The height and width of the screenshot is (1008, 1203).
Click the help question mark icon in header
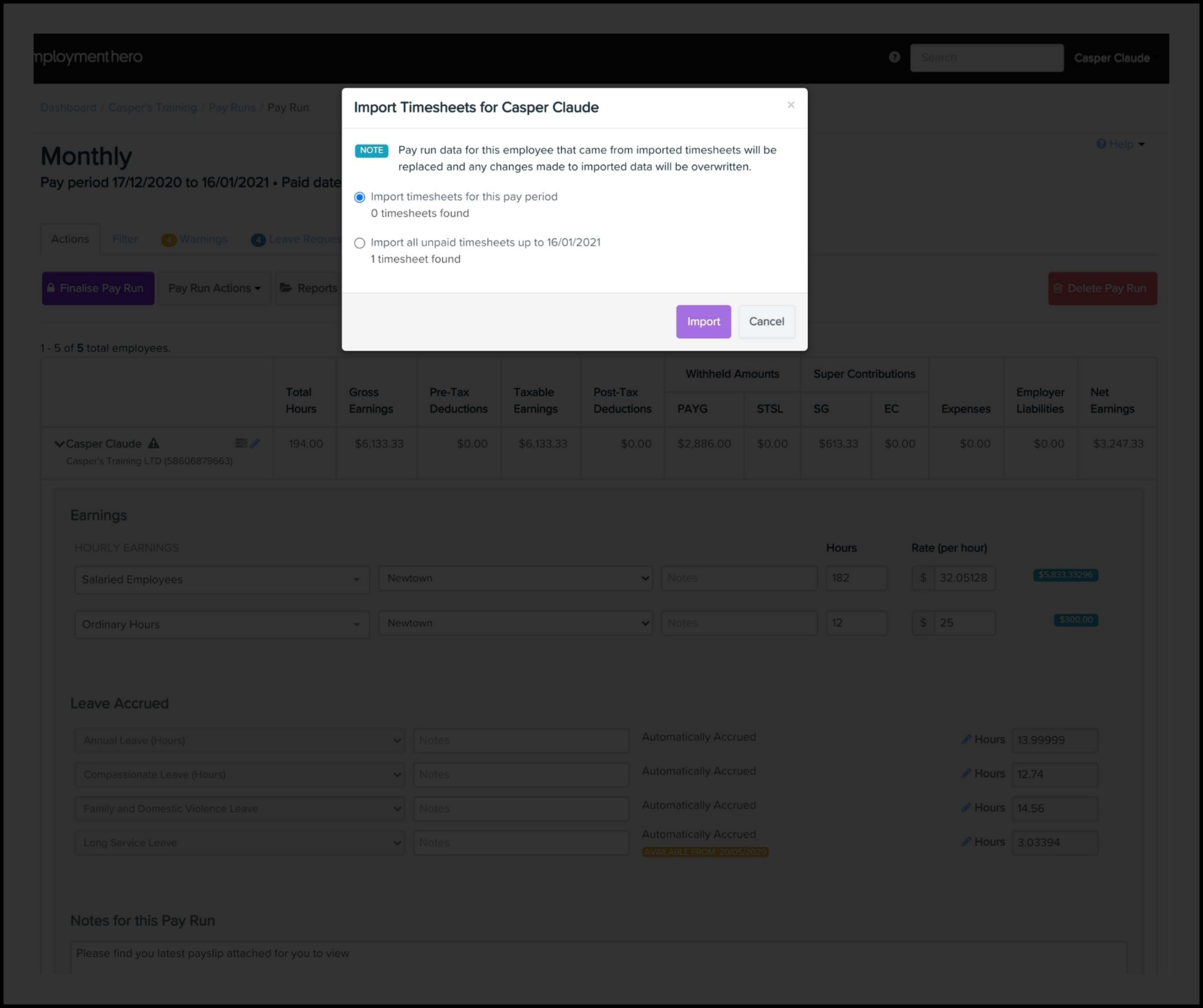[x=894, y=57]
